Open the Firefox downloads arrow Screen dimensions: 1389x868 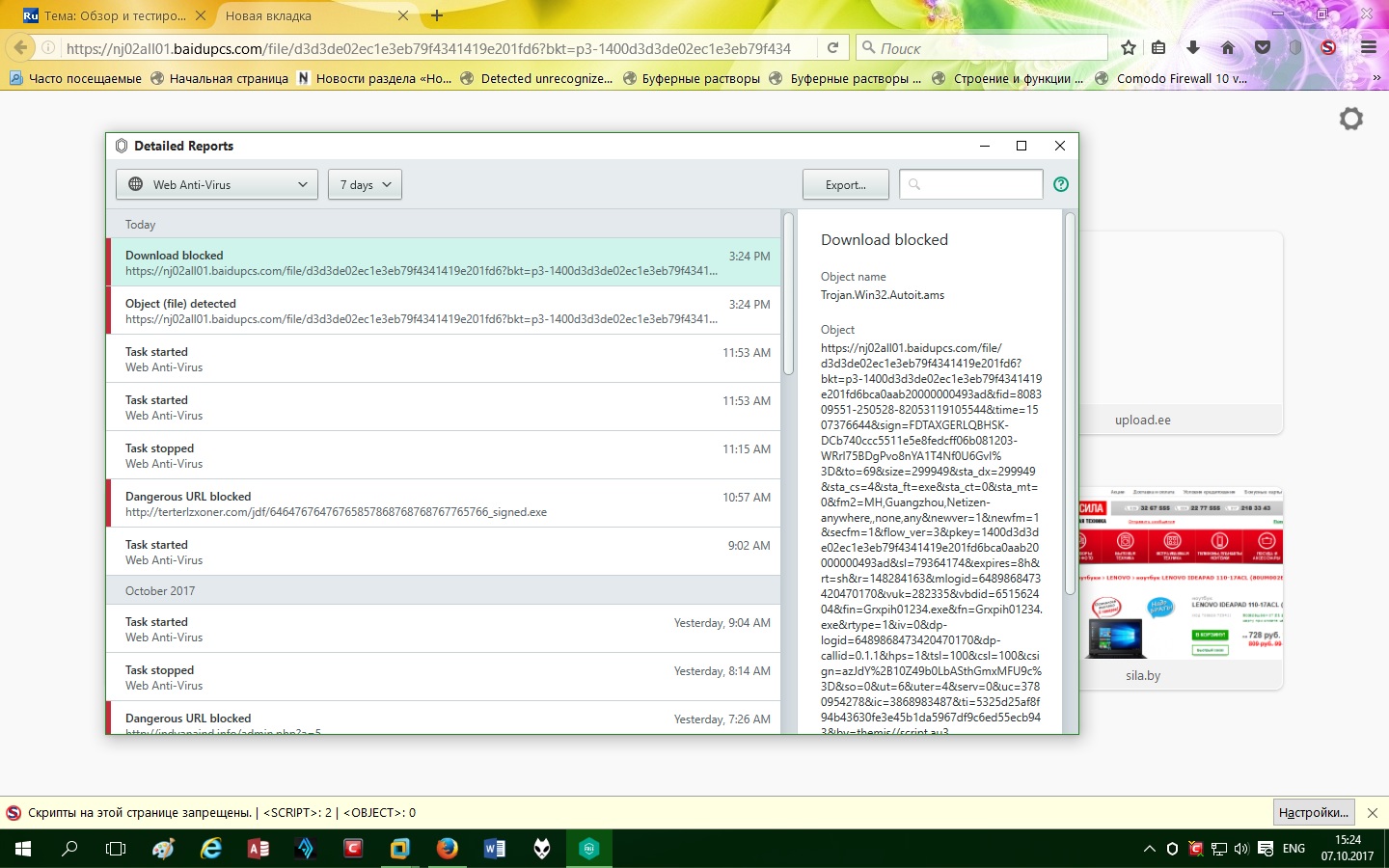coord(1193,47)
